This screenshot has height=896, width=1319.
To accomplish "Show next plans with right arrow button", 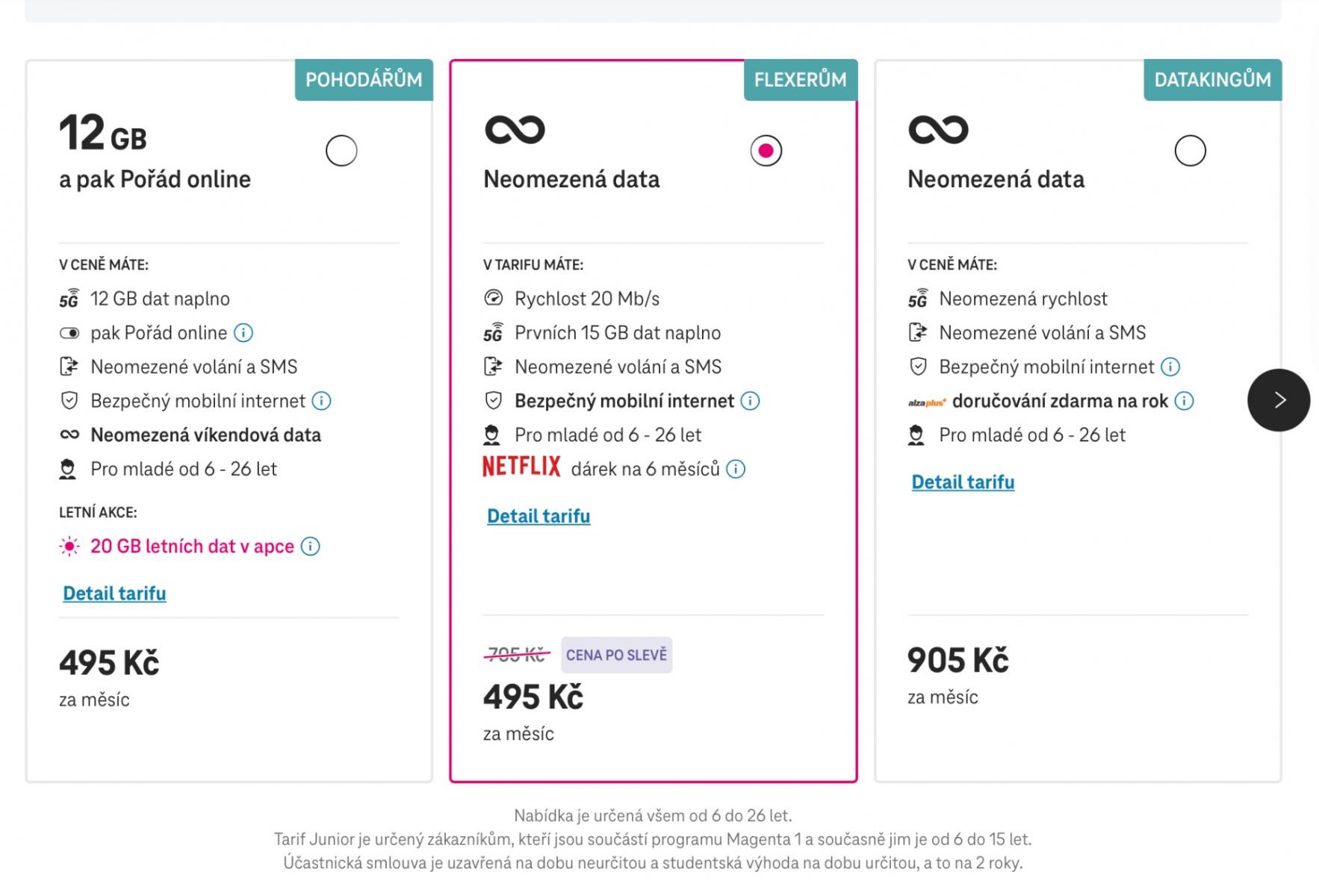I will click(1279, 400).
